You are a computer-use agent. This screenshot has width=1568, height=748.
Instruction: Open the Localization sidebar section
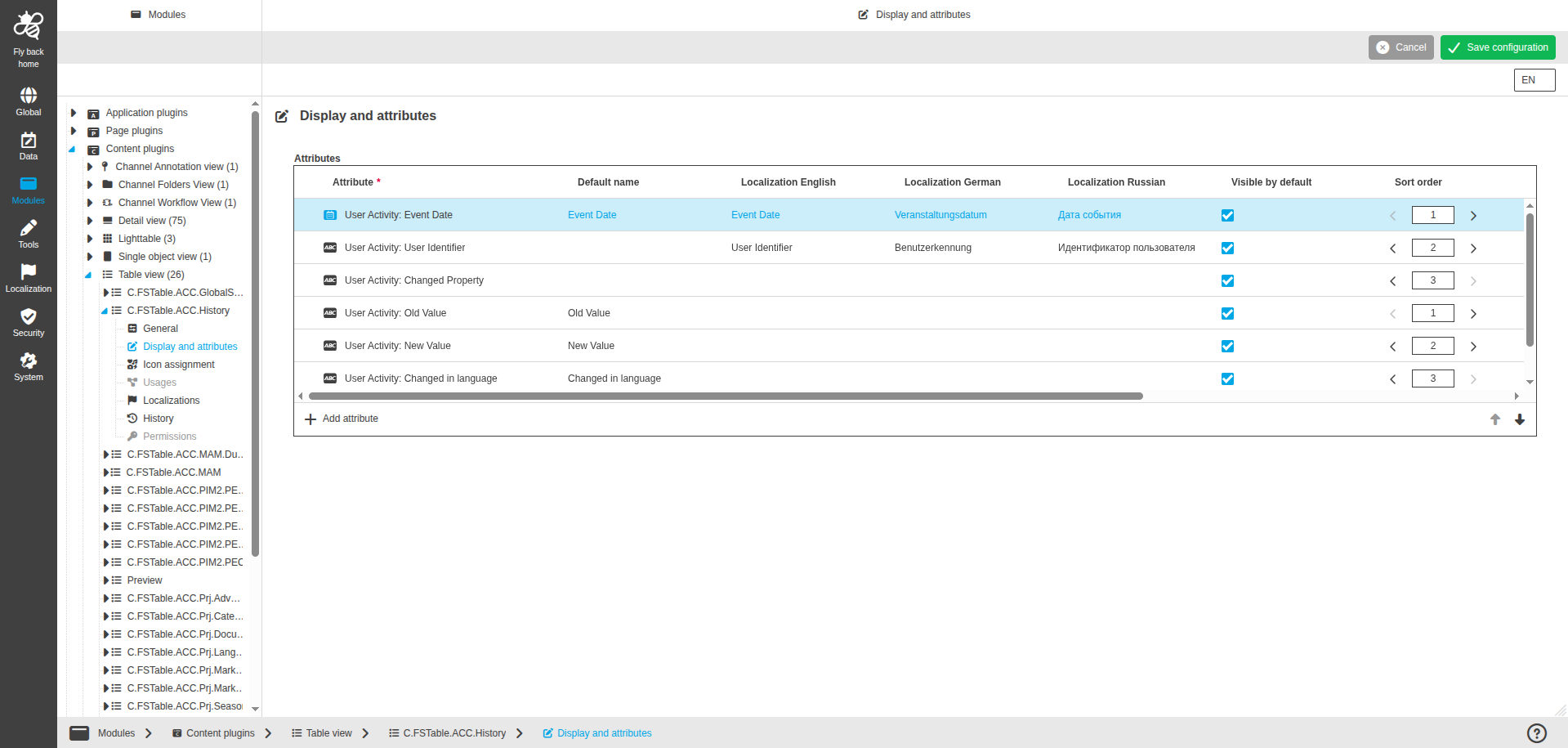[28, 276]
